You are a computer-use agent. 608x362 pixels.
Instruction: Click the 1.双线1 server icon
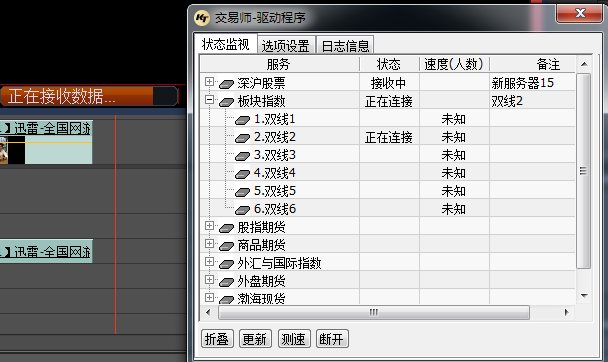pyautogui.click(x=242, y=120)
